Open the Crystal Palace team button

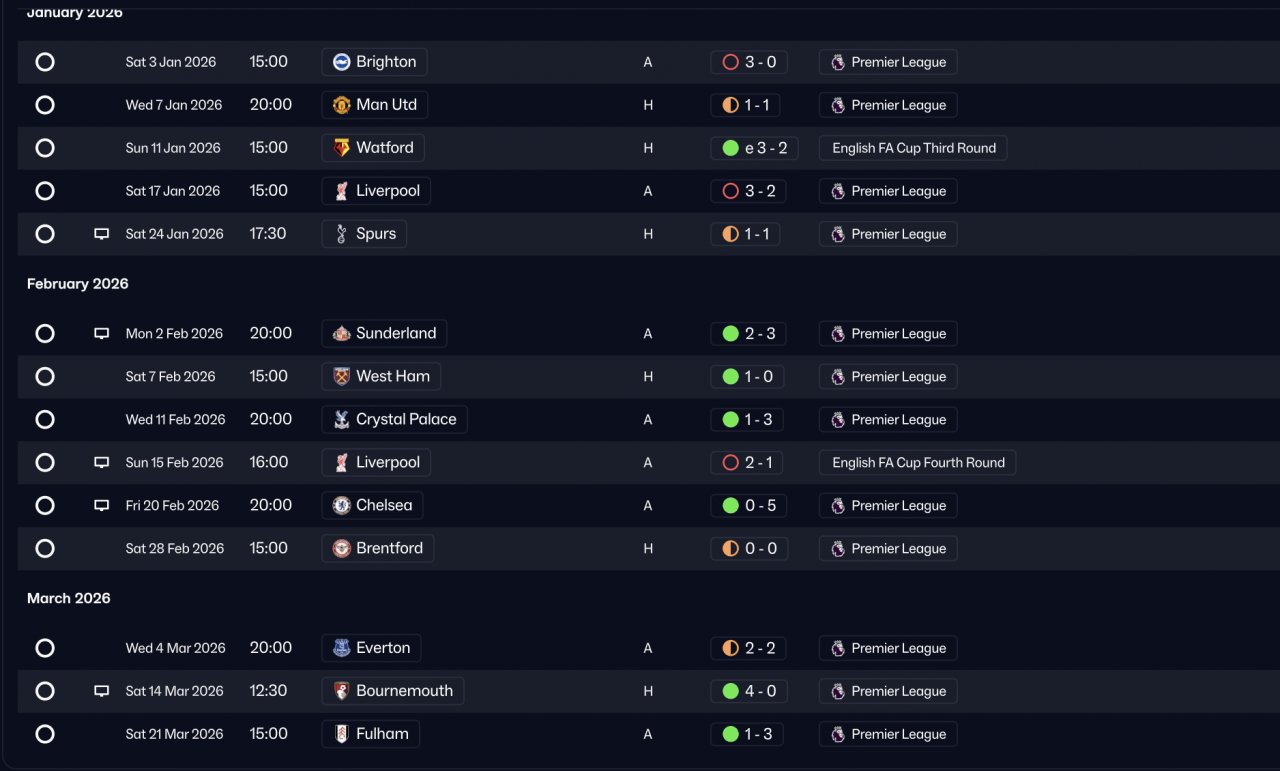pos(394,420)
